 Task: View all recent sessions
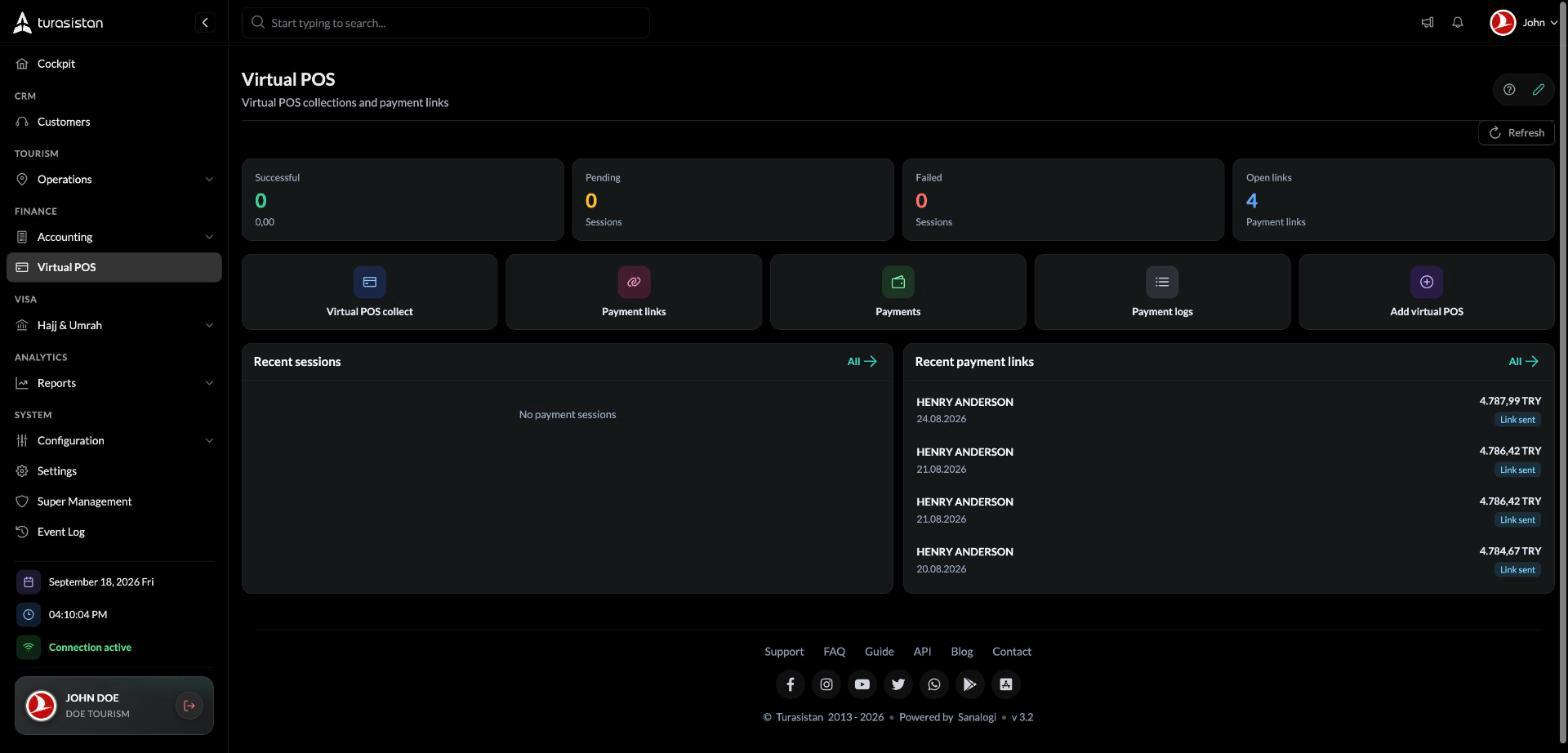[x=862, y=362]
